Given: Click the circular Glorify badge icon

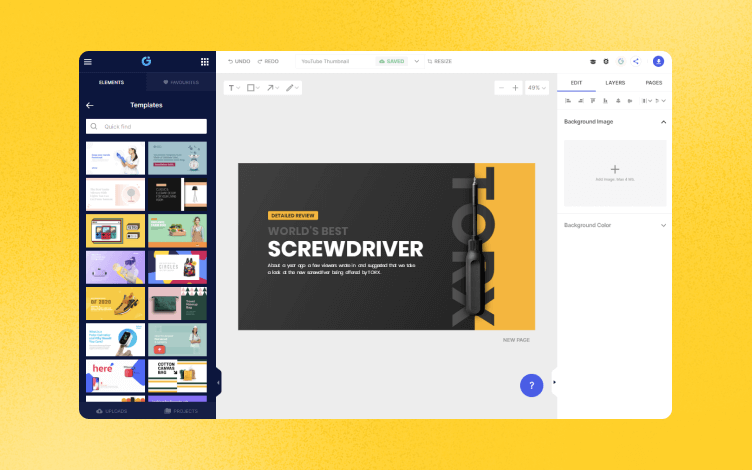Looking at the screenshot, I should pos(621,61).
